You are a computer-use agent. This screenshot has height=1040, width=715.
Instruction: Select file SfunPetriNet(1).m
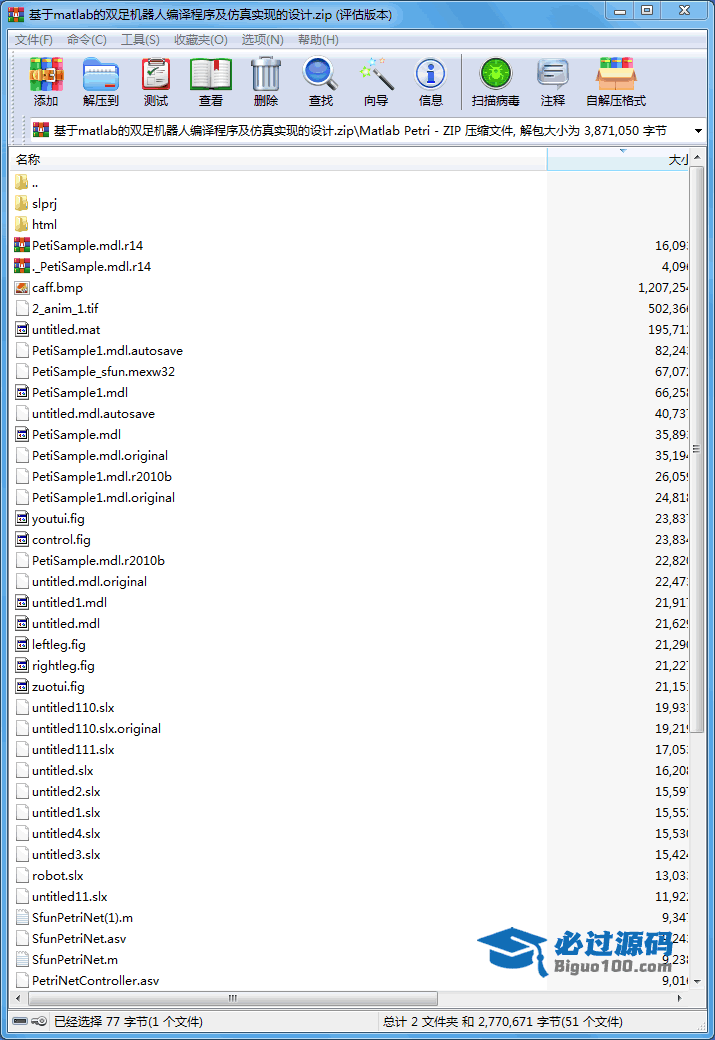tap(82, 918)
